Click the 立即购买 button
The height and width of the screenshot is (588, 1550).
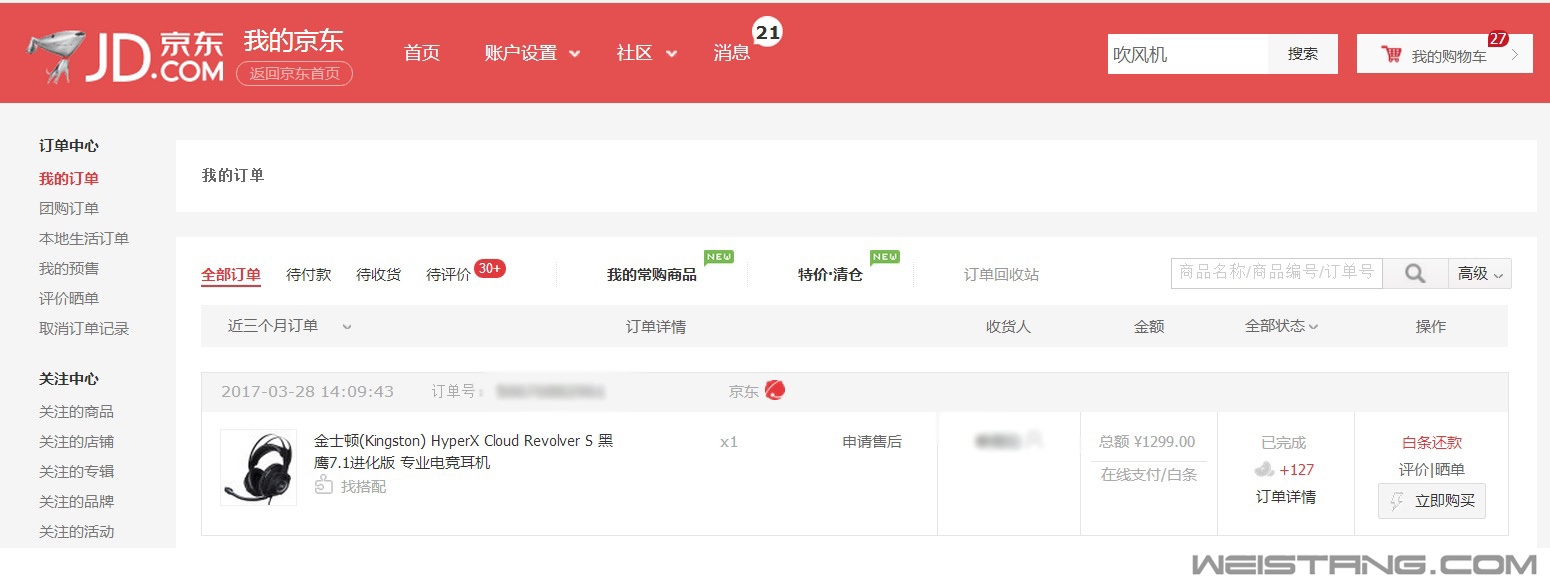1432,501
